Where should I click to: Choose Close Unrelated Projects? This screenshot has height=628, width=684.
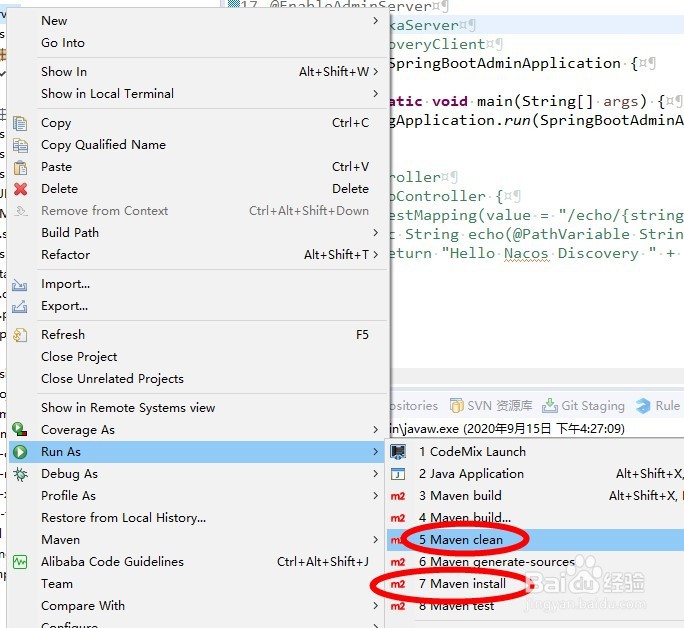[113, 379]
